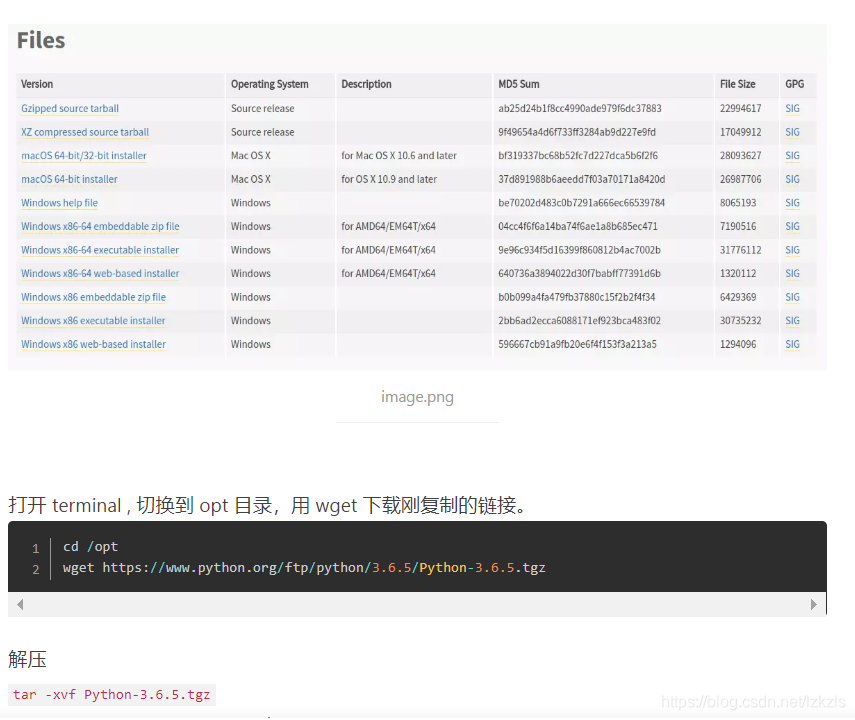The image size is (855, 720).
Task: Open the Windows x86-64 executable installer link
Action: pos(100,249)
